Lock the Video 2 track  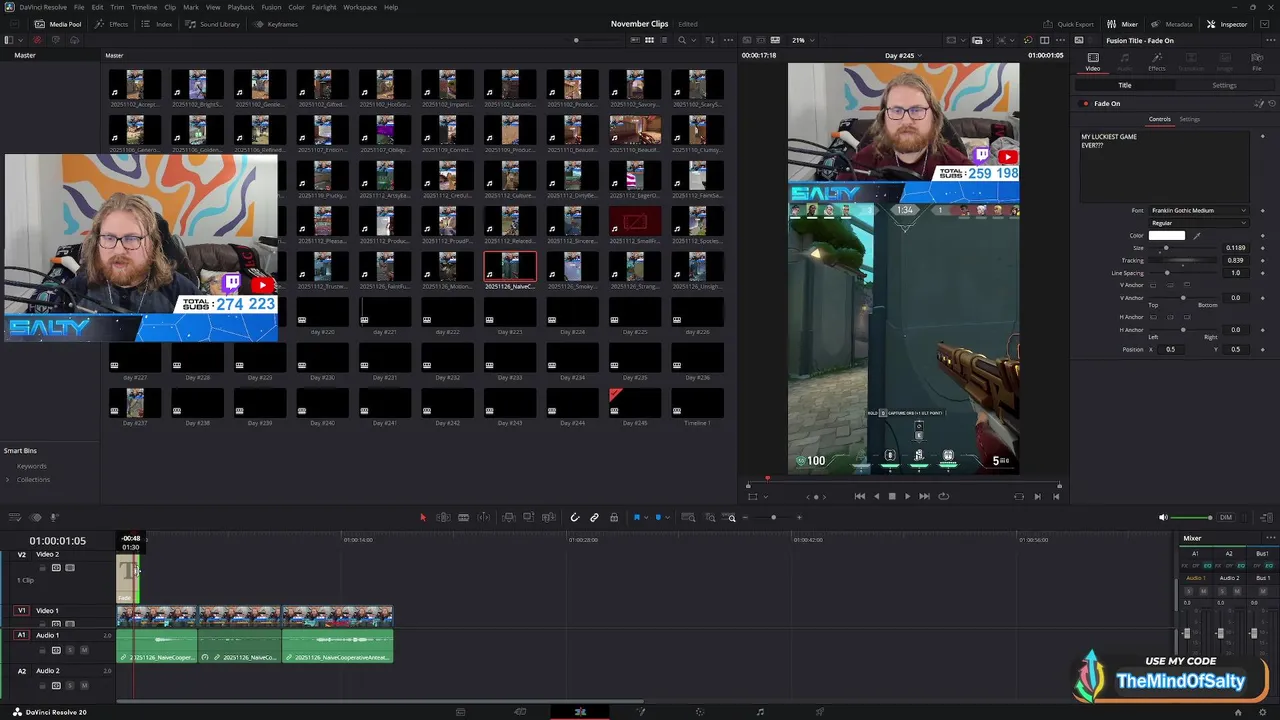[43, 568]
